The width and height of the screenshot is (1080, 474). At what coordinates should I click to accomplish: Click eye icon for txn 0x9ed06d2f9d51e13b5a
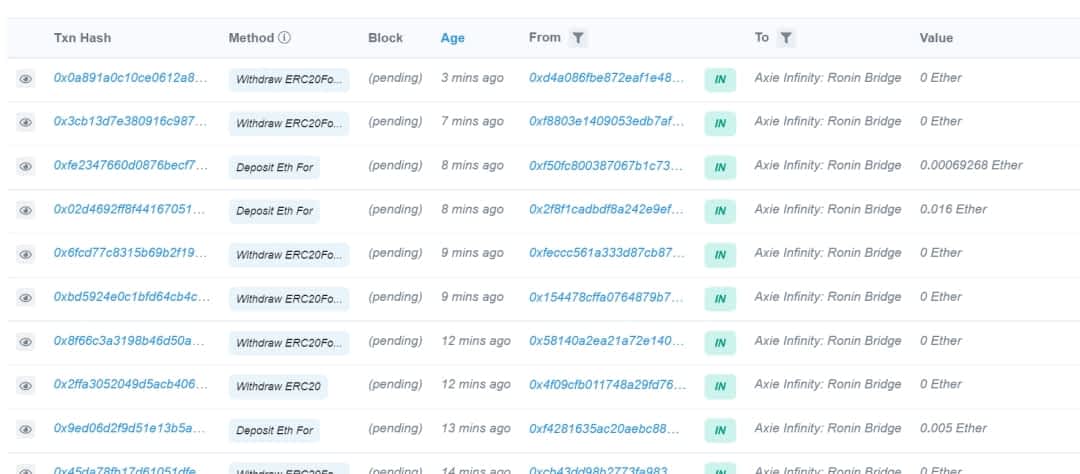(26, 430)
